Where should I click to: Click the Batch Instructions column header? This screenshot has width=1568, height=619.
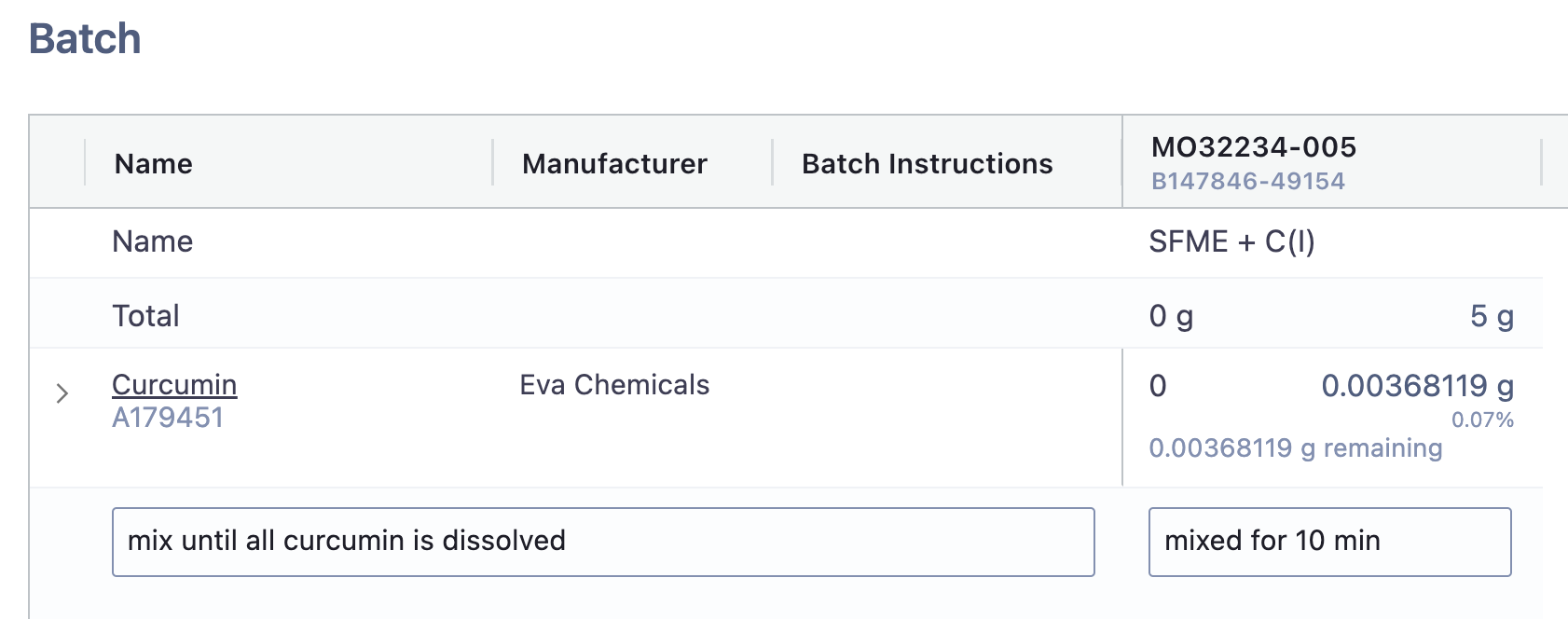tap(927, 164)
